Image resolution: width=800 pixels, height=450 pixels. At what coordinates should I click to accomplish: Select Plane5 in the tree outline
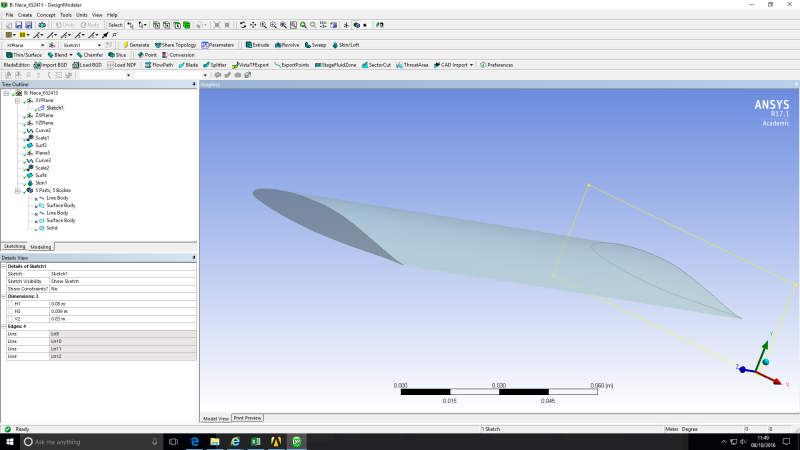click(x=43, y=153)
